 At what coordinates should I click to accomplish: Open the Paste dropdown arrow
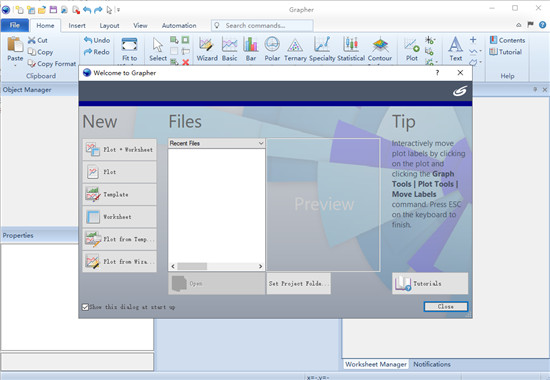[x=15, y=65]
